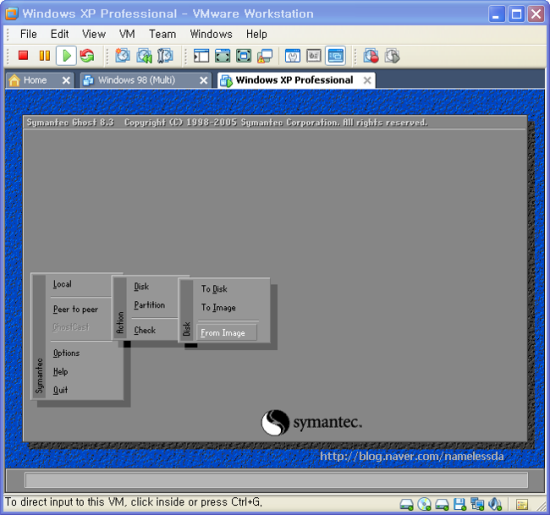Click the CD-ROM device status icon
Screen dimensions: 550x515
[x=424, y=504]
